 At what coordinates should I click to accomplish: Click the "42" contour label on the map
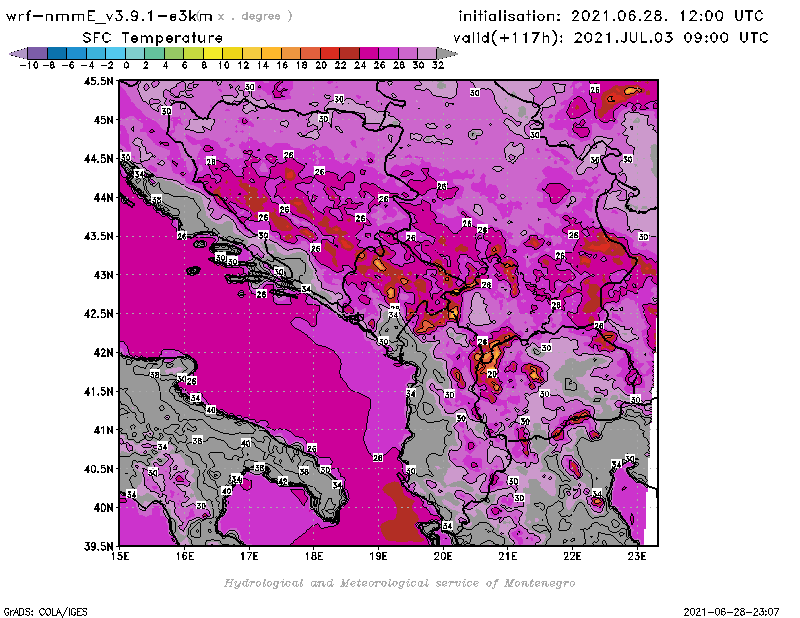tap(283, 481)
